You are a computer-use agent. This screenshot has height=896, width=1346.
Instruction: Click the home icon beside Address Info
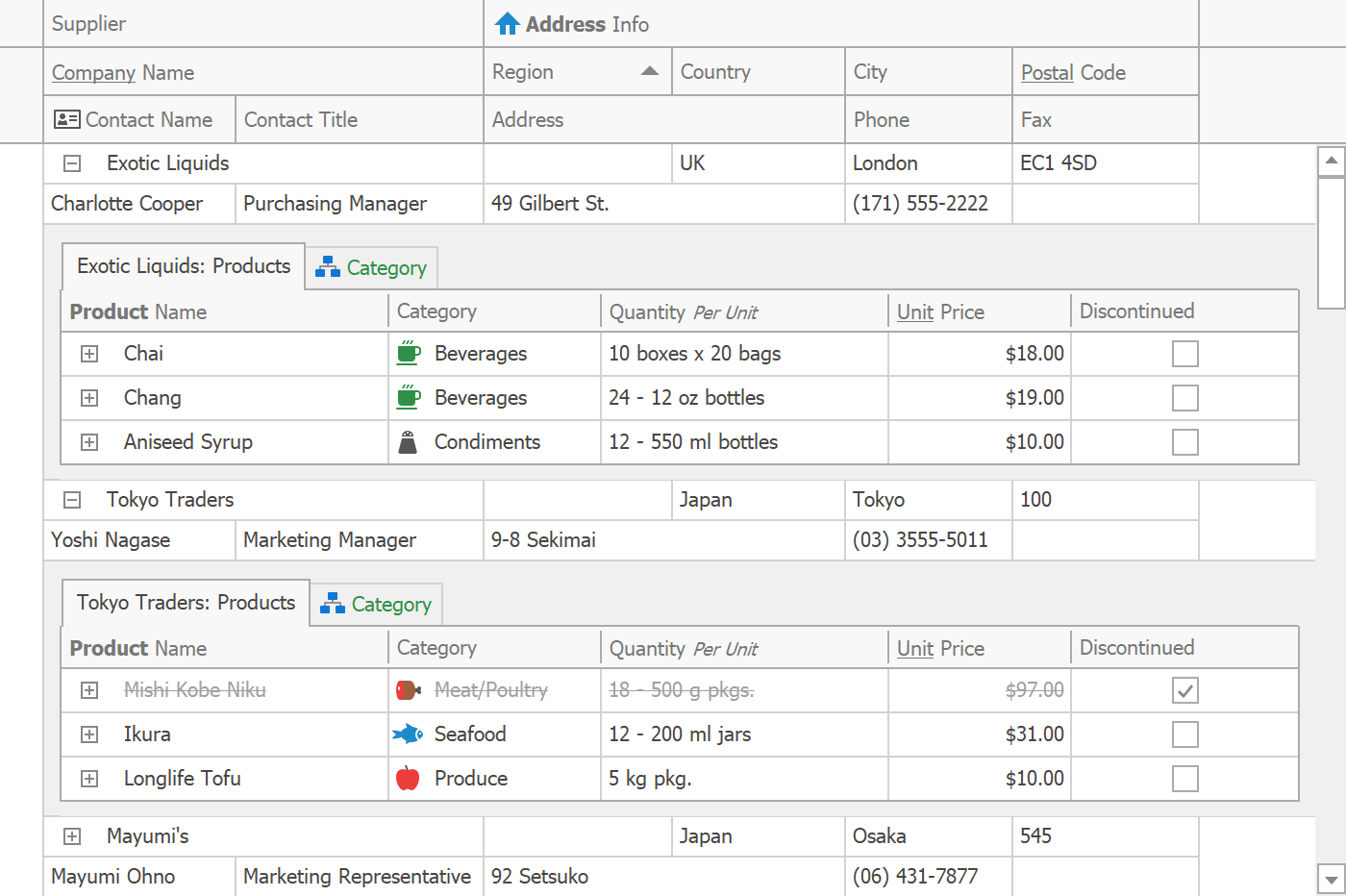[x=507, y=24]
